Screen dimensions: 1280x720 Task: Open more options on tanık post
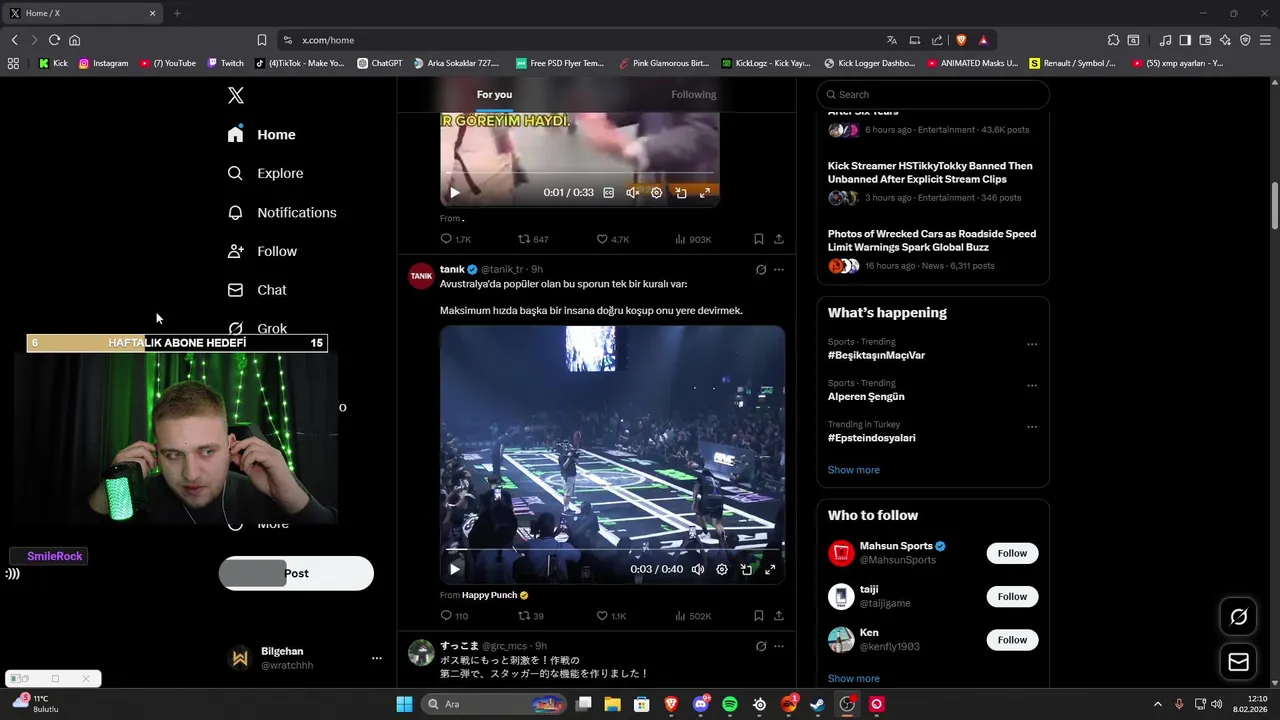779,270
